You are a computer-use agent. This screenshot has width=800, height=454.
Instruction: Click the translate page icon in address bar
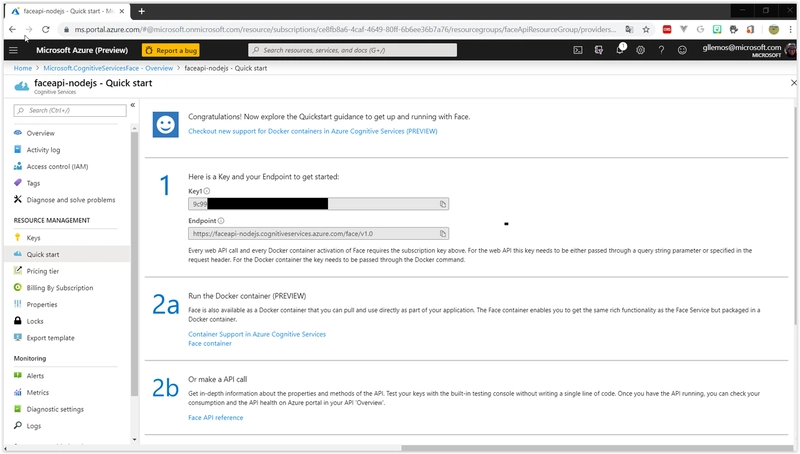coord(629,30)
